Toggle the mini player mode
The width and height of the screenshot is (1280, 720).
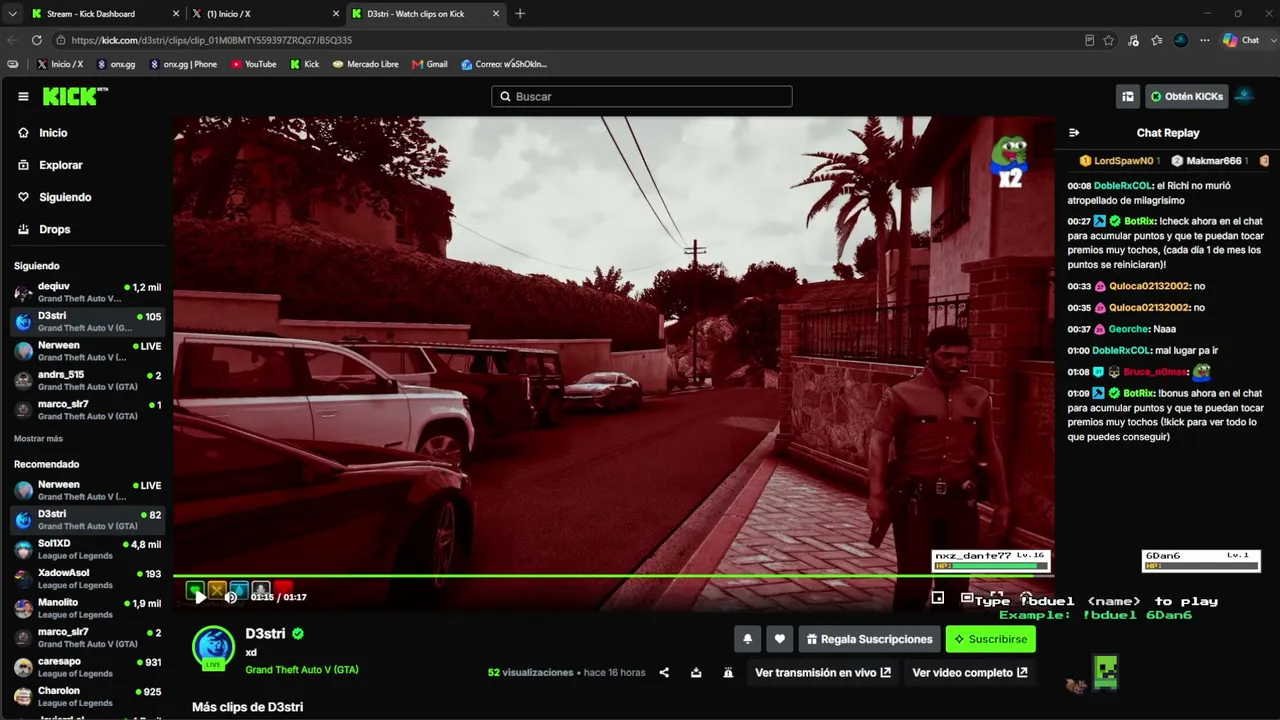coord(937,597)
